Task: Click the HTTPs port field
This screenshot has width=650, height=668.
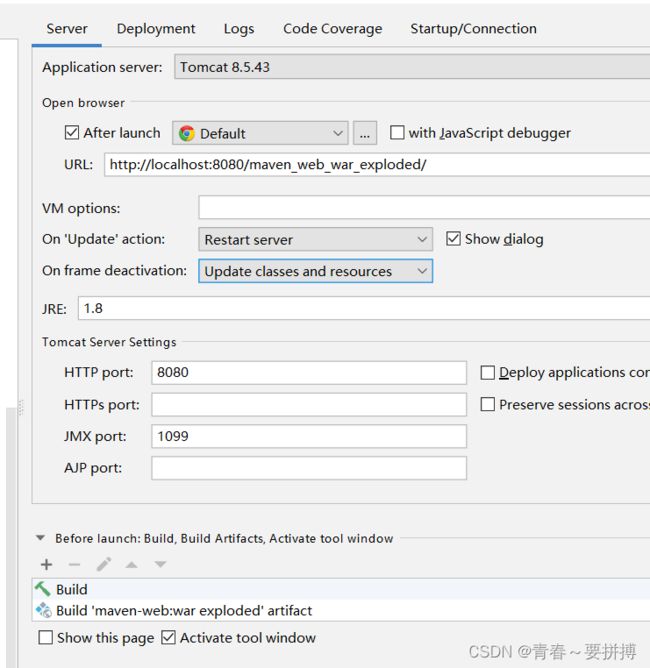Action: (x=309, y=404)
